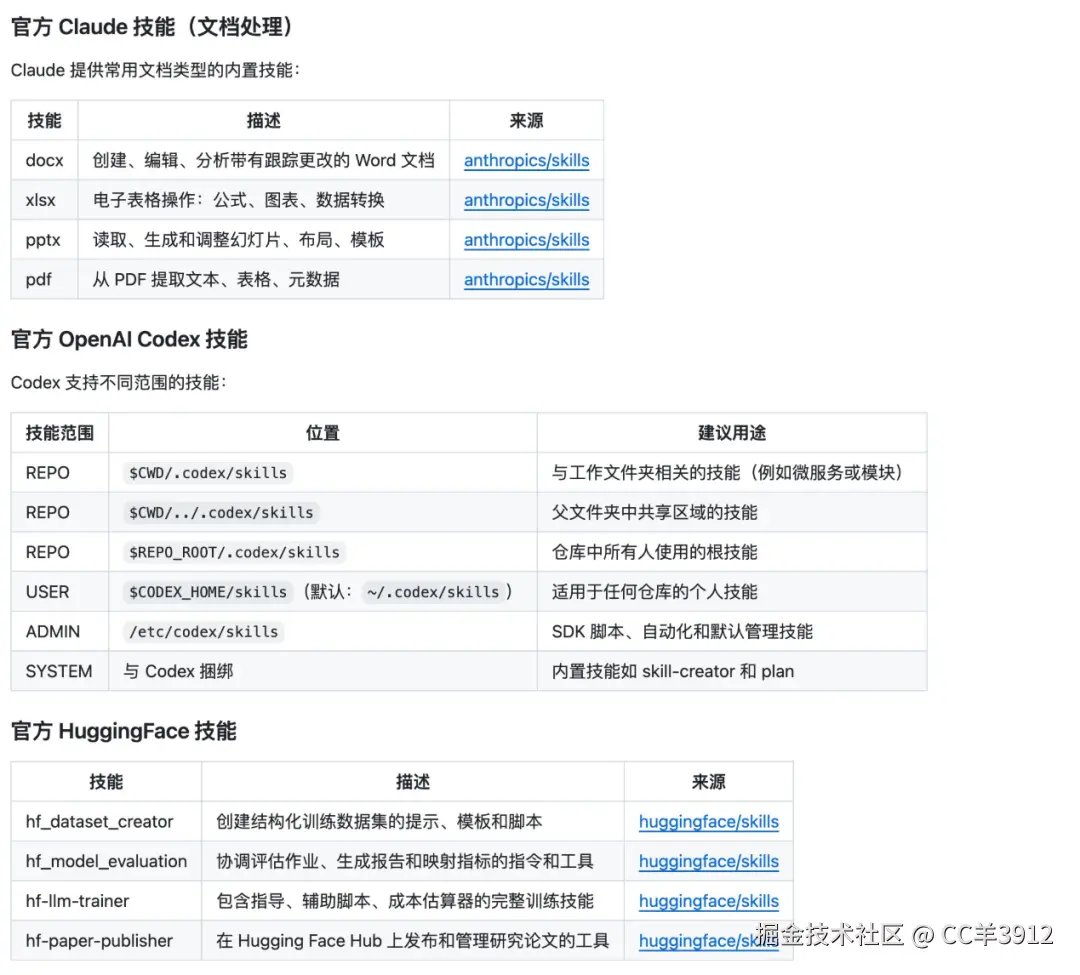This screenshot has height=975, width=1080.
Task: Click the '~/.codex/skills' default path
Action: click(x=433, y=592)
